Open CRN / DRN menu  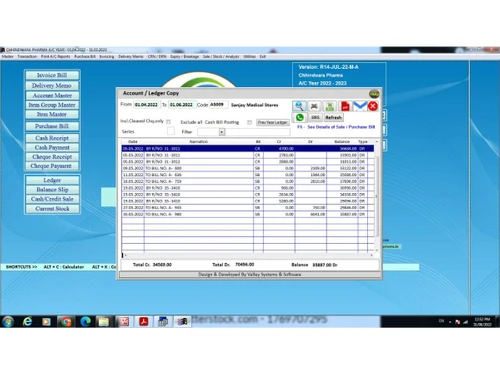click(x=157, y=57)
